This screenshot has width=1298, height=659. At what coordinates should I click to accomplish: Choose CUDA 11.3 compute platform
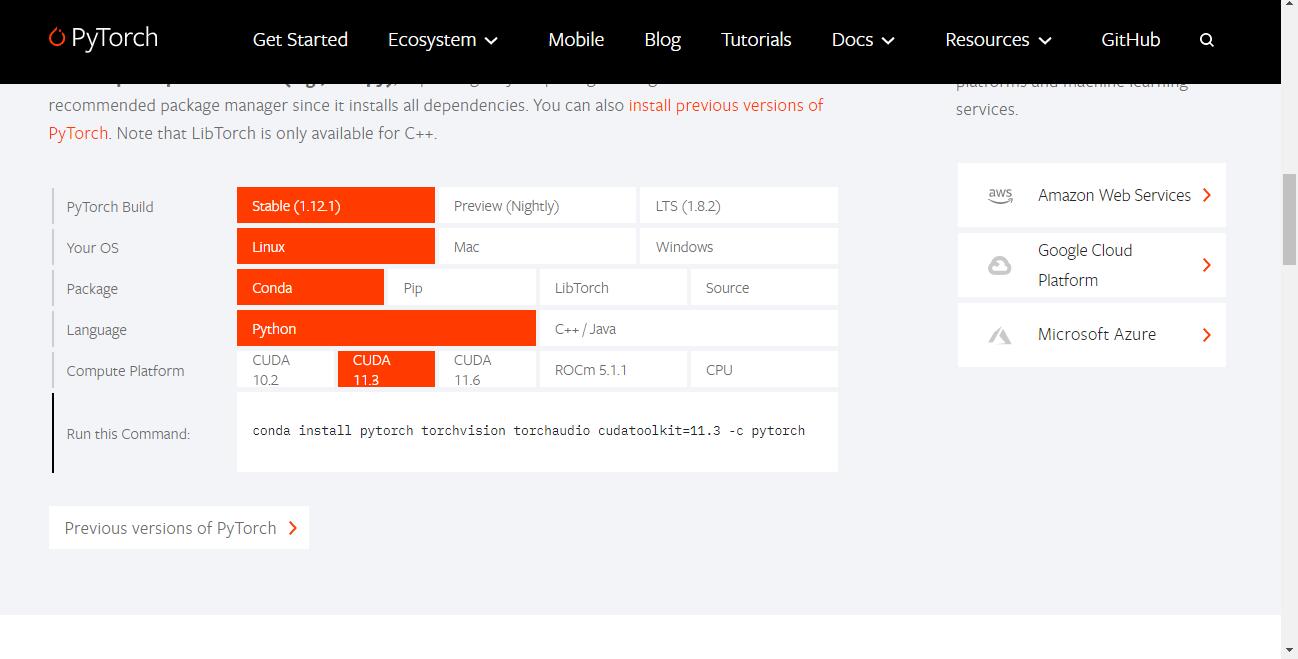pyautogui.click(x=386, y=369)
